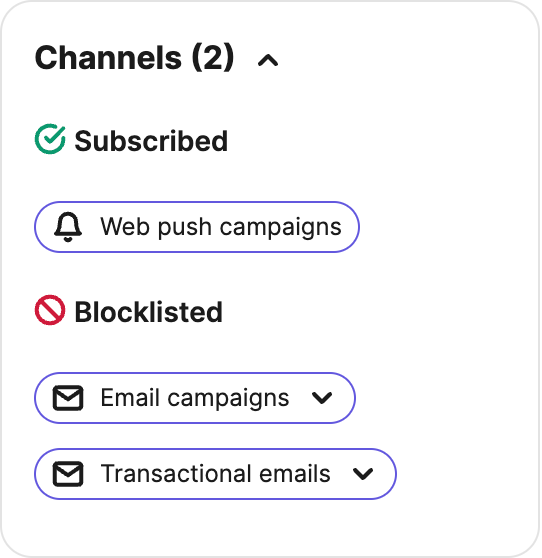
Task: Click the Channels (2) heading
Action: [x=135, y=58]
